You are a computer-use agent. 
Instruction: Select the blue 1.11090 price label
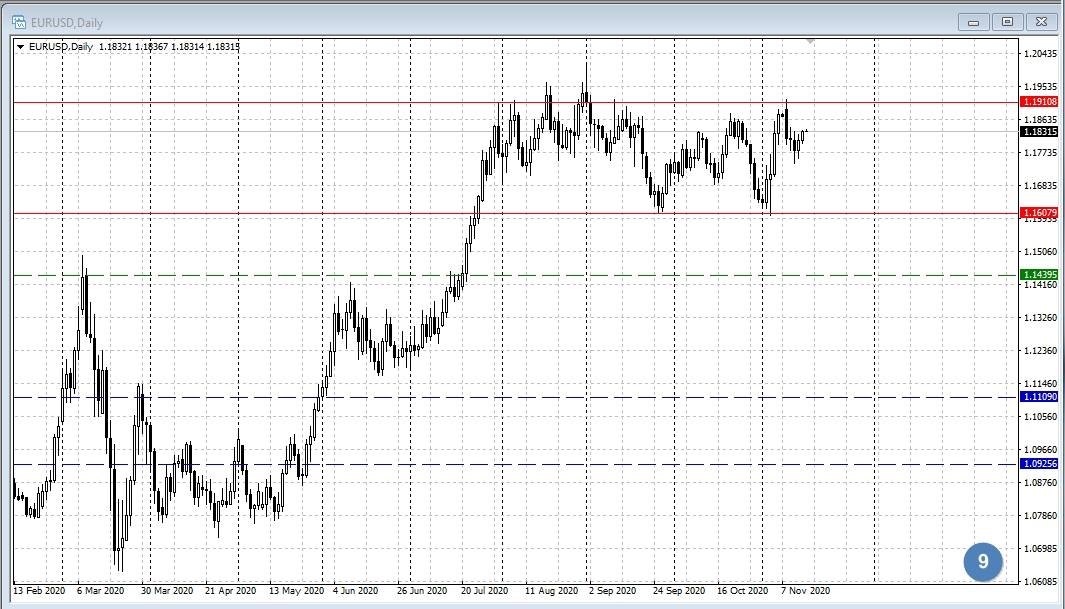point(1040,396)
